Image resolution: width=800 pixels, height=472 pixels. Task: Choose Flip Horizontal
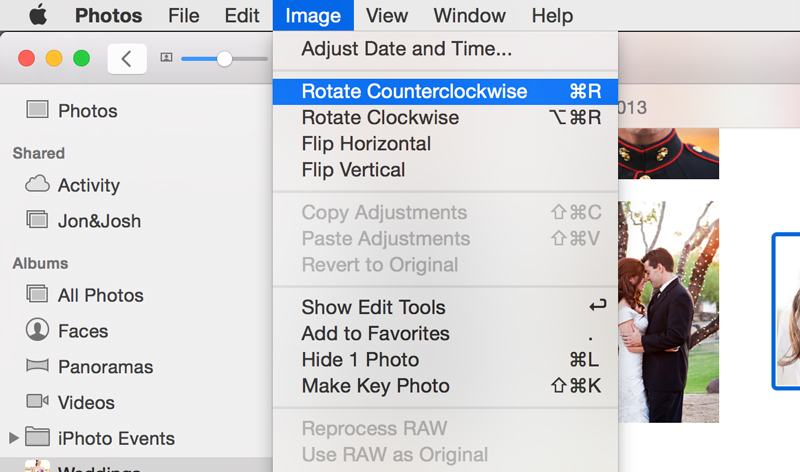[445, 144]
